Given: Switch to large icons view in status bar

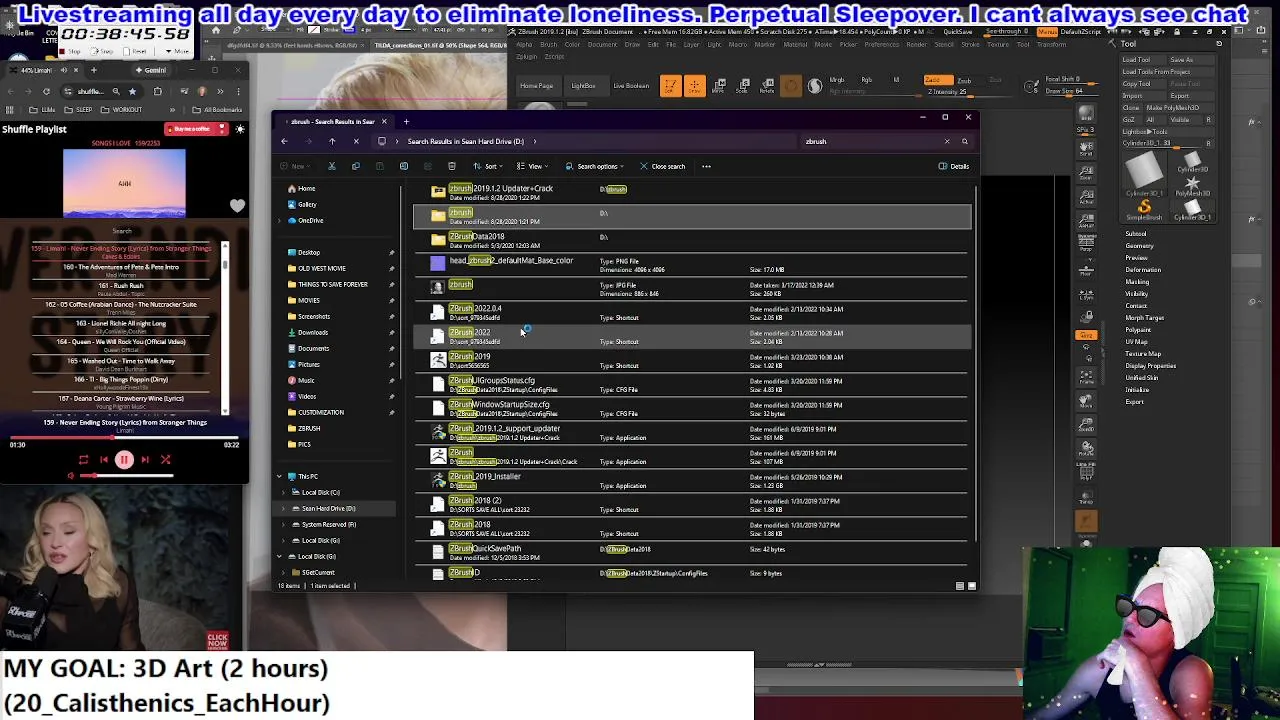Looking at the screenshot, I should point(971,586).
